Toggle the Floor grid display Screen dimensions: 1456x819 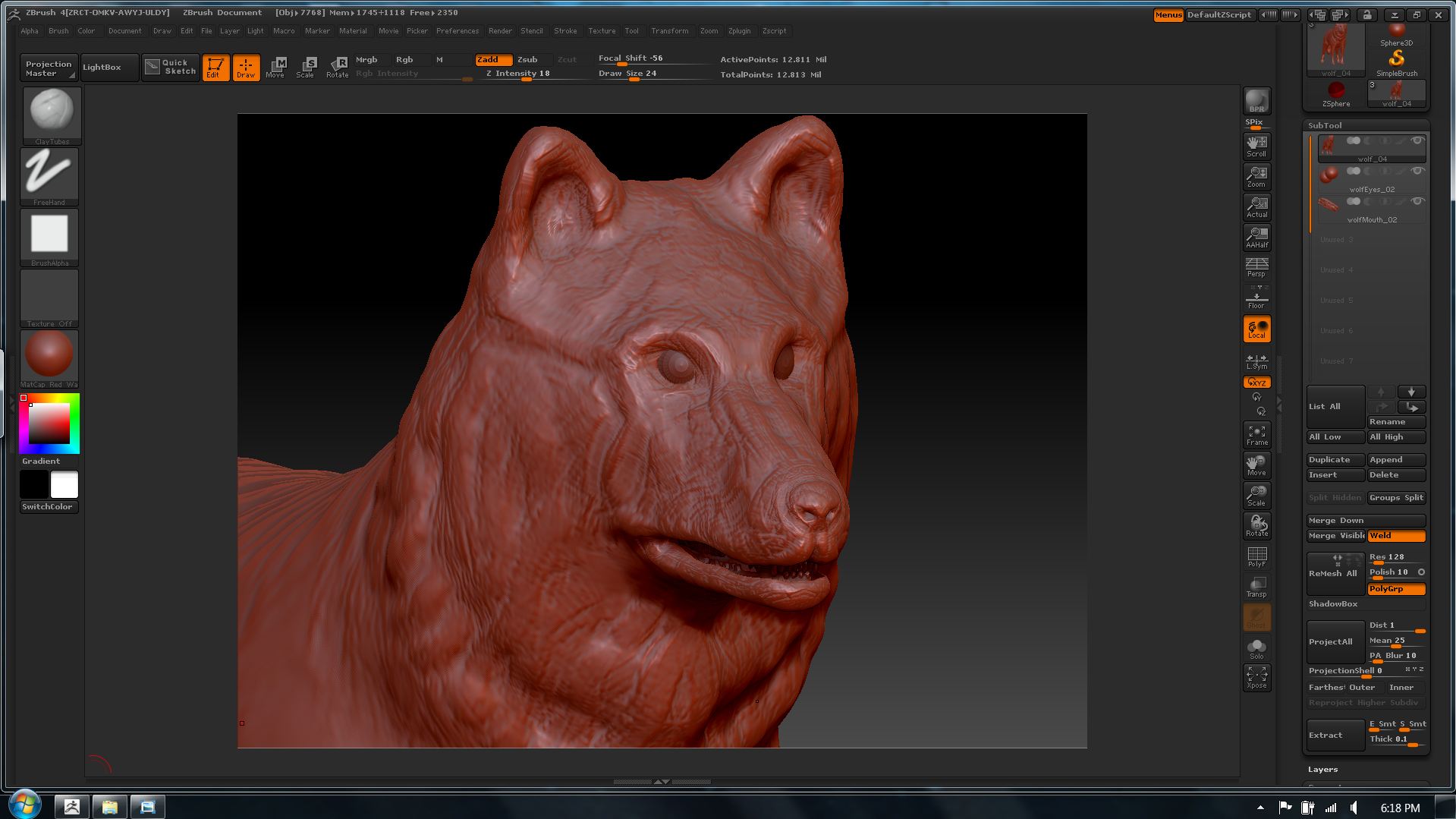point(1256,298)
